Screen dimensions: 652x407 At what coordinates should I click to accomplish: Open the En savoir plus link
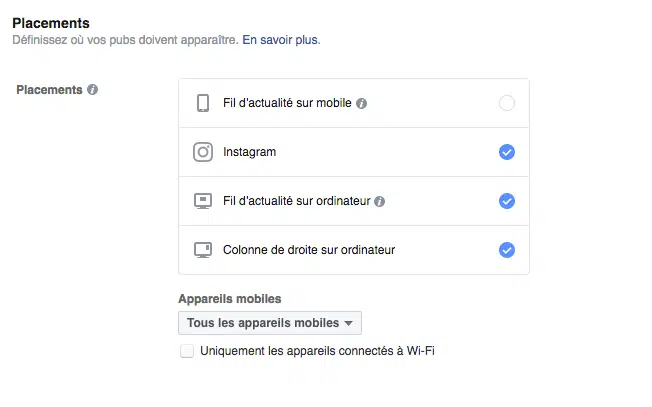(281, 41)
